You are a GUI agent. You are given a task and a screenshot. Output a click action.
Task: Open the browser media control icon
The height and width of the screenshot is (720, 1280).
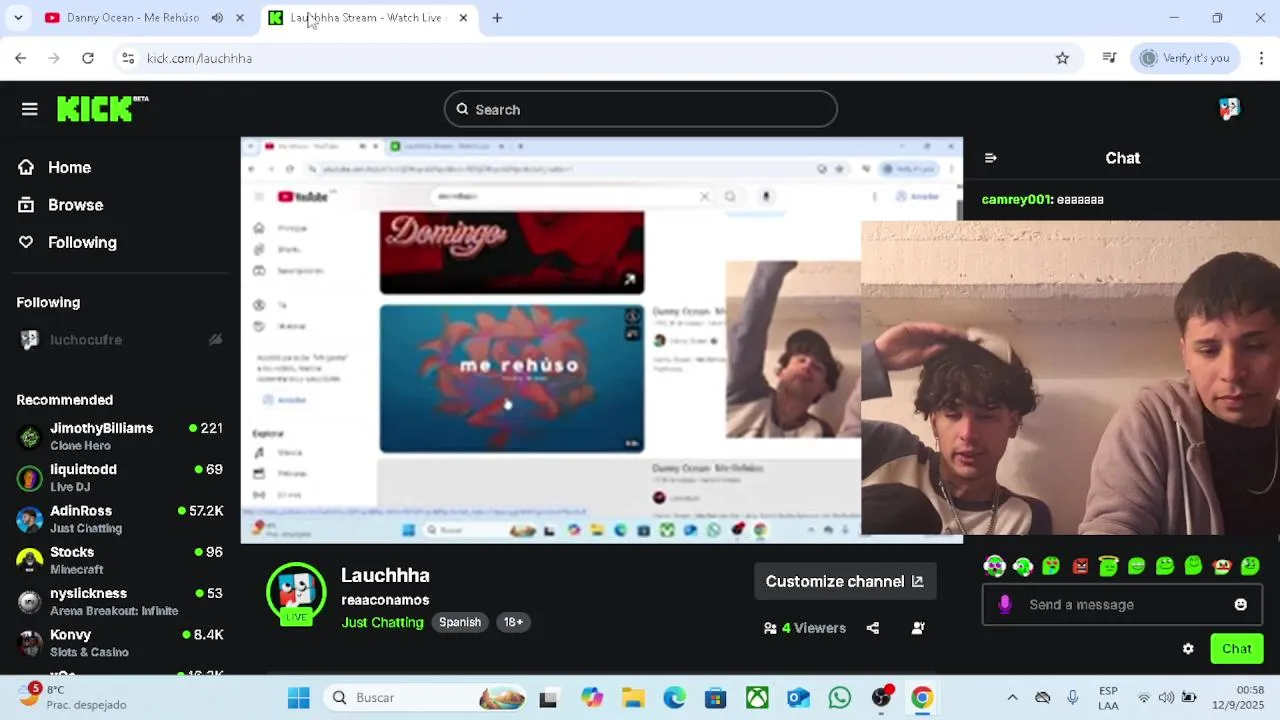(1109, 58)
